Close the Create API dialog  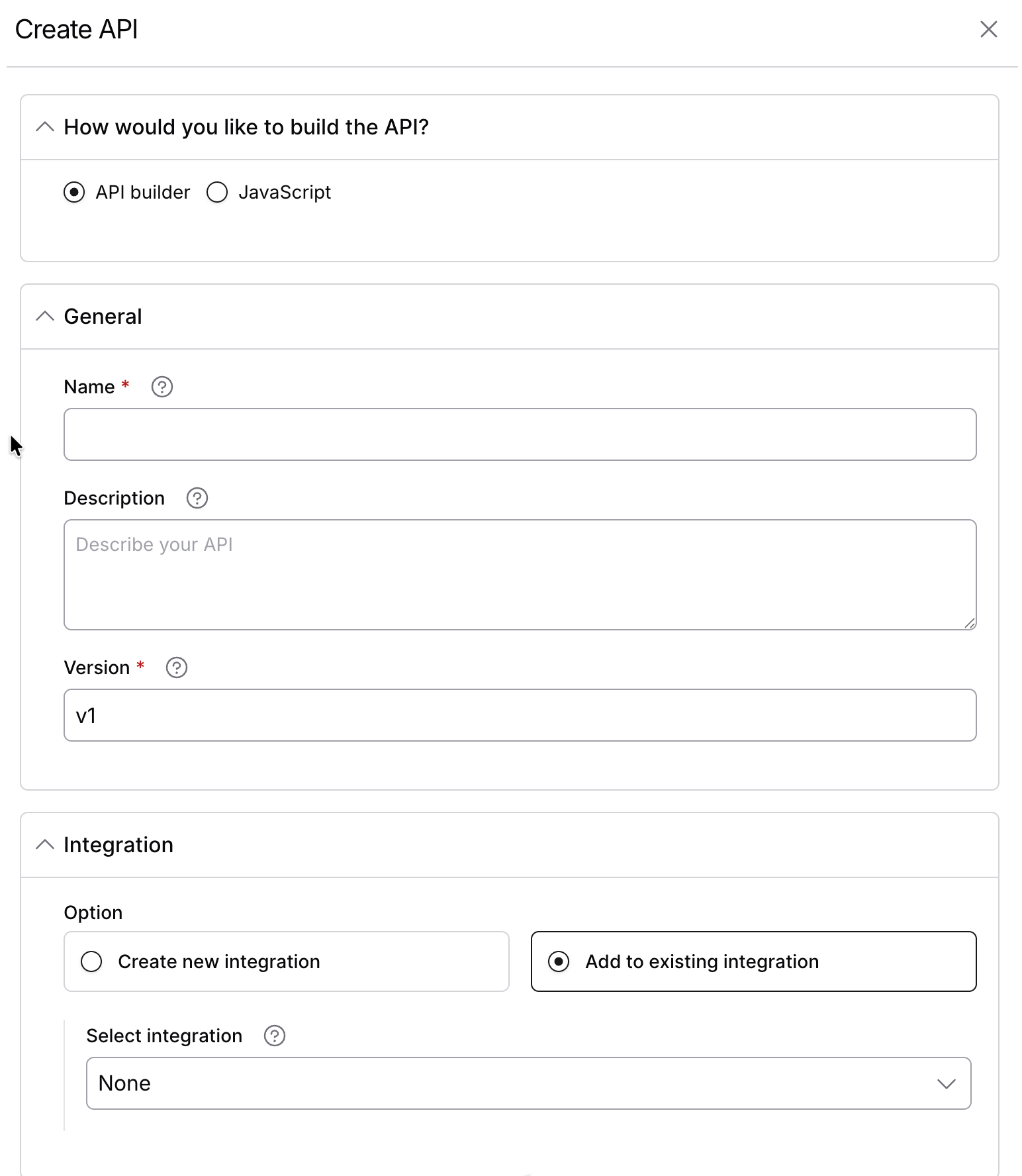coord(989,29)
